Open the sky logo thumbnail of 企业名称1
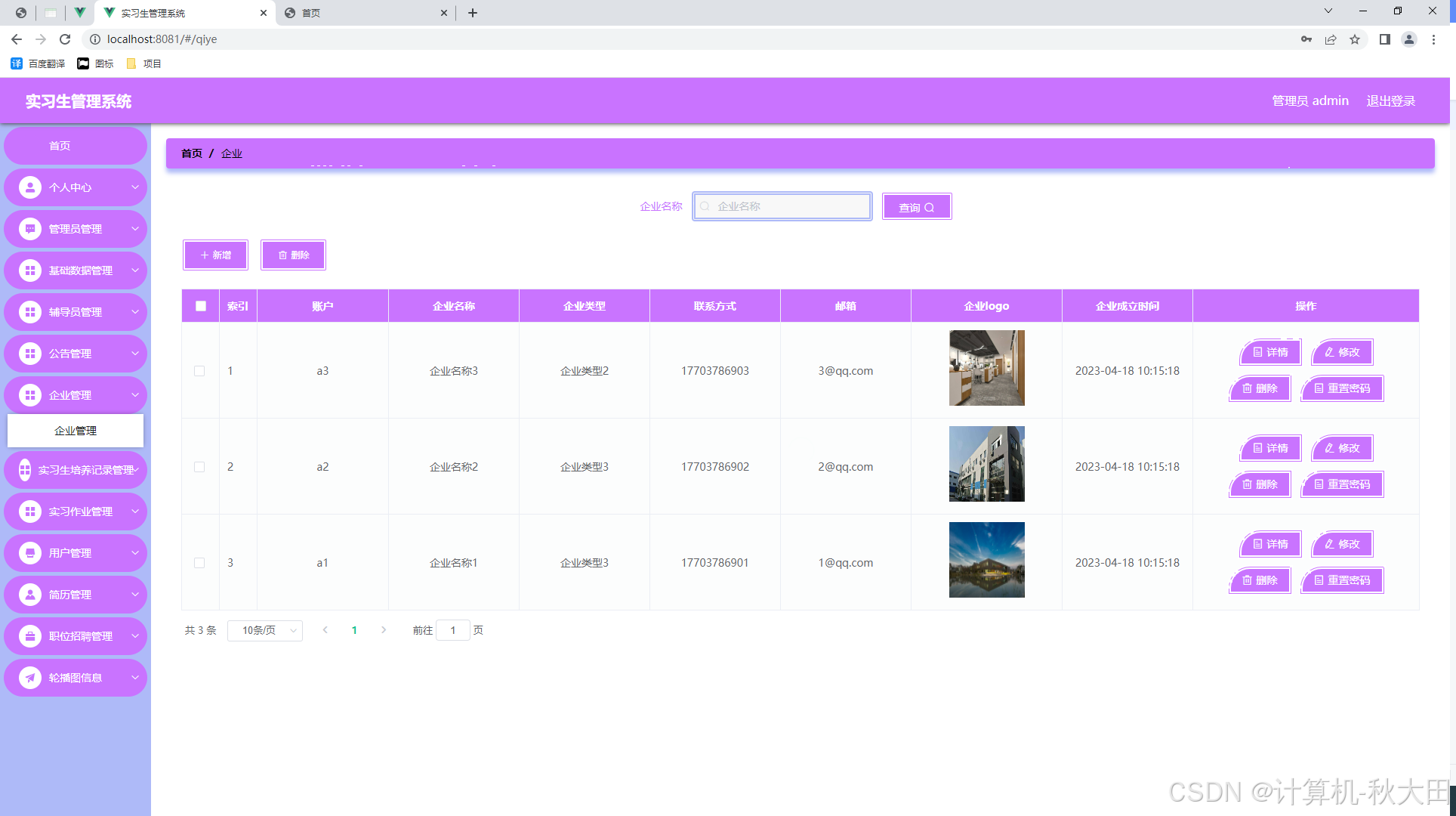 (986, 560)
